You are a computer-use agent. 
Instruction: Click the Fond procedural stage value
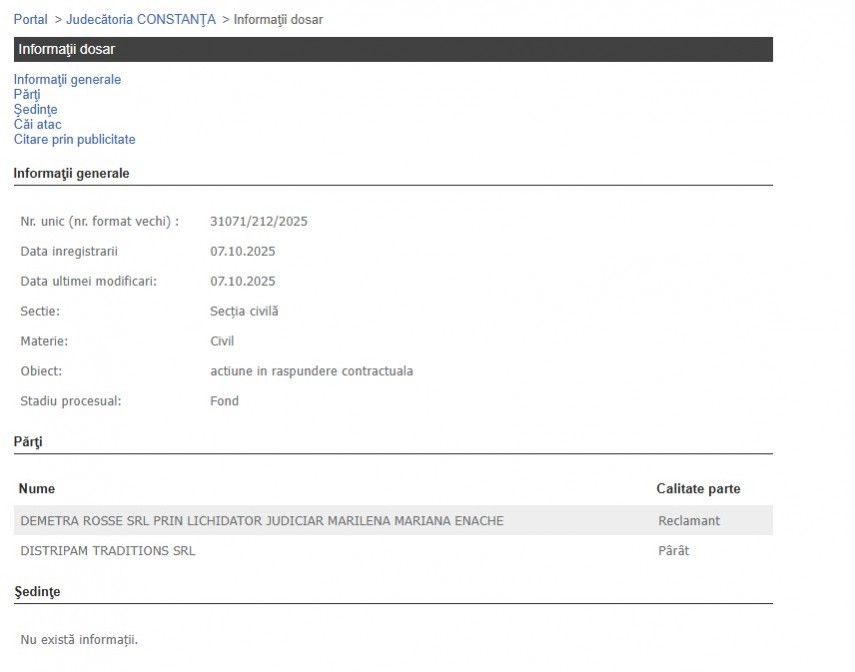click(x=224, y=402)
